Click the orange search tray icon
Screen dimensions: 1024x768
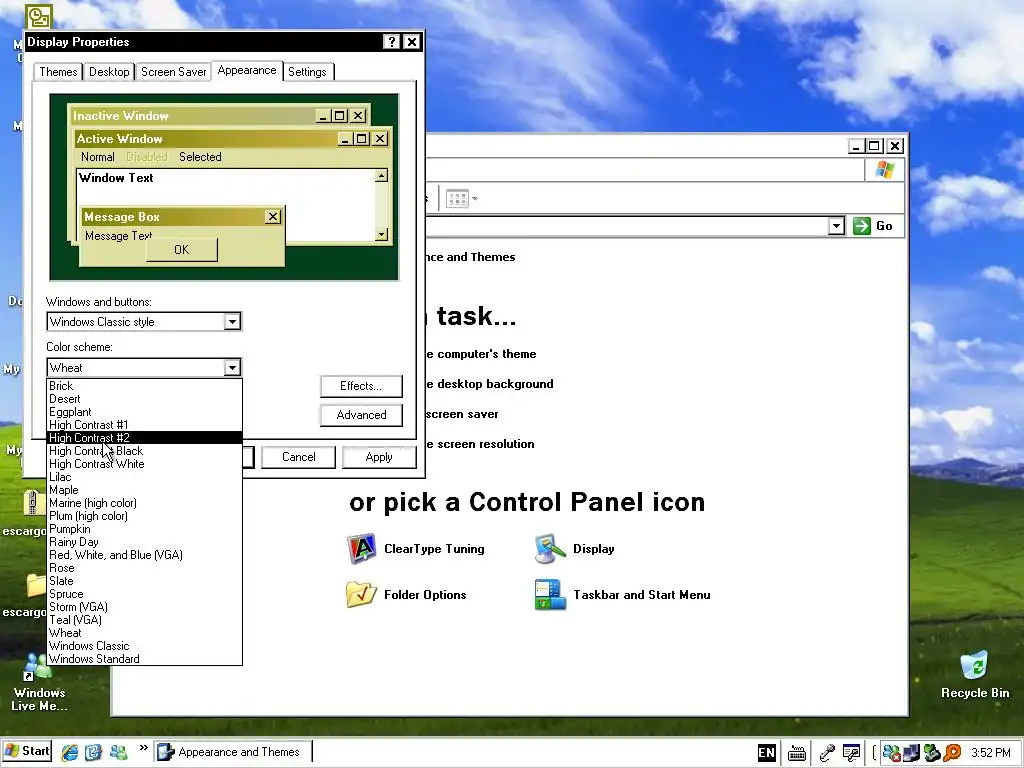952,753
